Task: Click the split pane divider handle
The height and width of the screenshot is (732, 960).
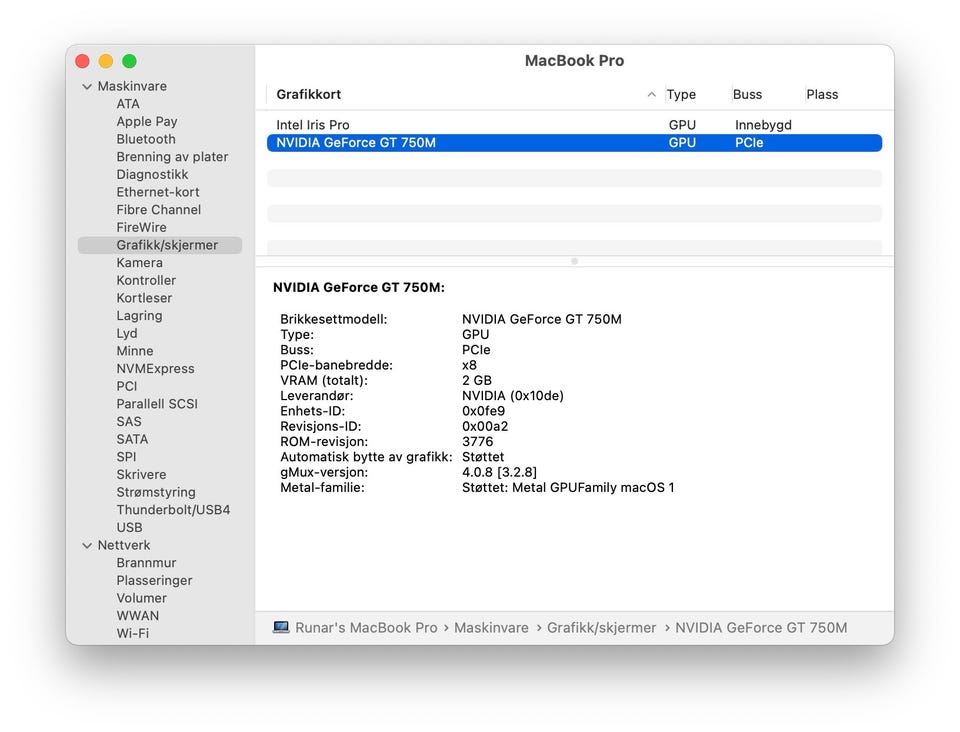Action: (574, 261)
